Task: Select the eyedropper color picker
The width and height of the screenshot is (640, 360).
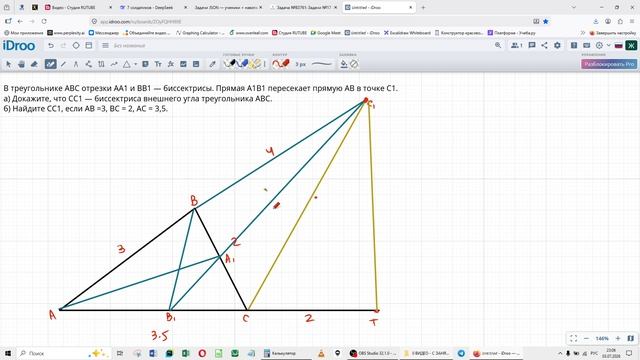Action: [212, 64]
